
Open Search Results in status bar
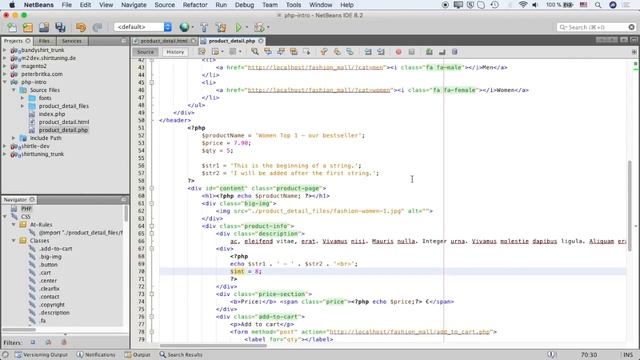pyautogui.click(x=181, y=355)
